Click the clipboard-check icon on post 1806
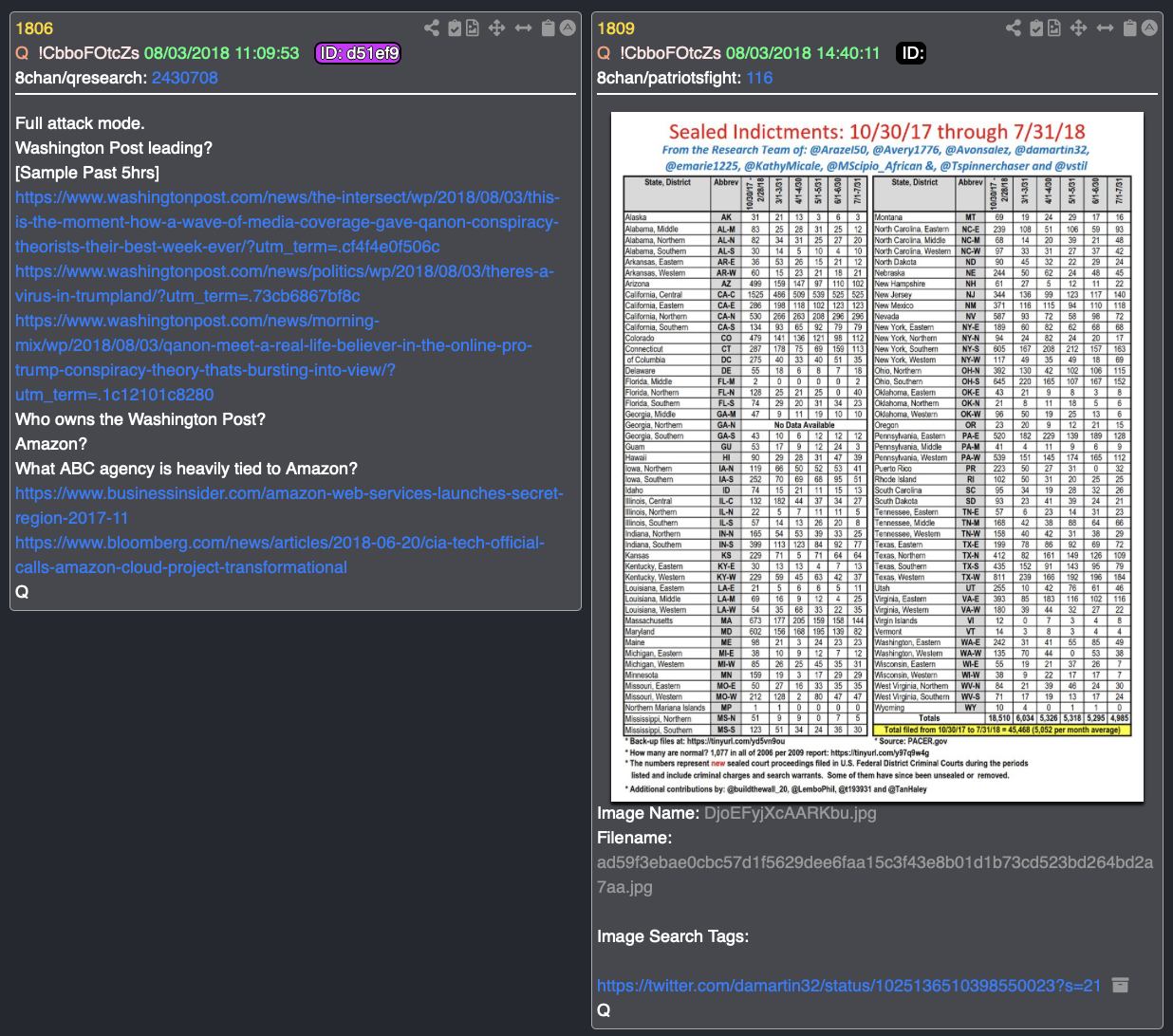Image resolution: width=1173 pixels, height=1036 pixels. (x=455, y=28)
